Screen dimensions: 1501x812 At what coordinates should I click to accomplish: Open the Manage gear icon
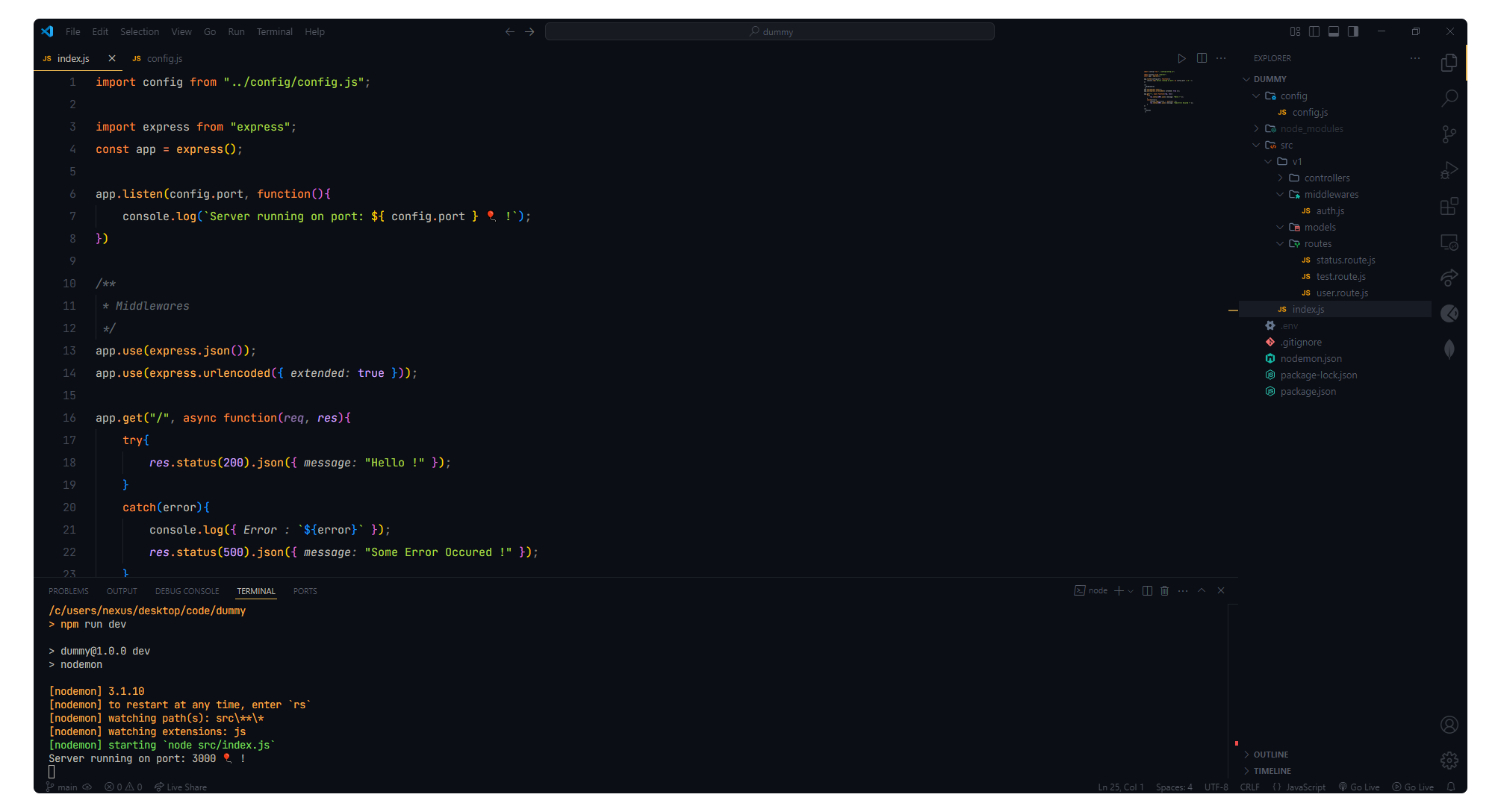click(1449, 761)
